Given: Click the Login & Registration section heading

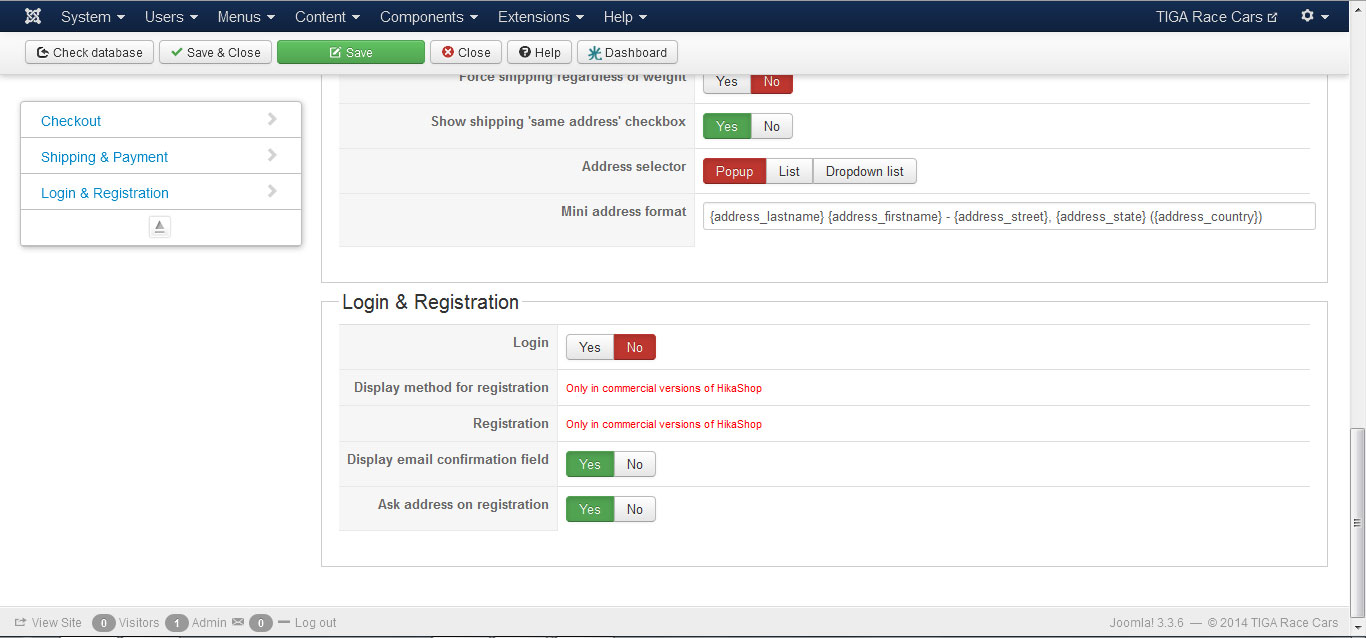Looking at the screenshot, I should (x=430, y=302).
